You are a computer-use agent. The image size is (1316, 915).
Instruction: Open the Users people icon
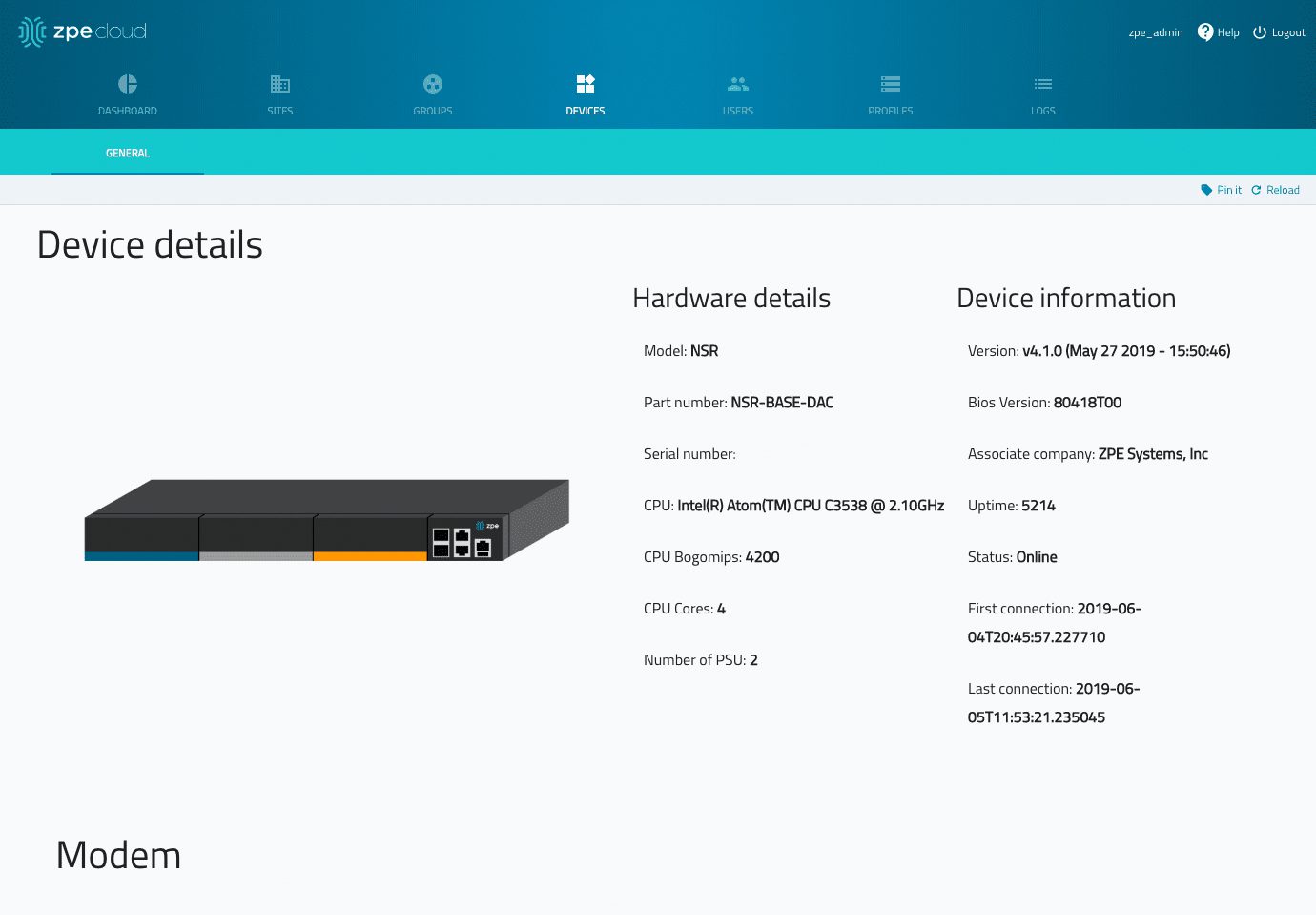[x=738, y=84]
